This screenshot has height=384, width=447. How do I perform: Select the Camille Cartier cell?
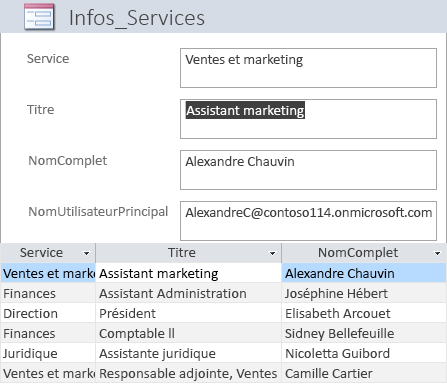coord(364,373)
